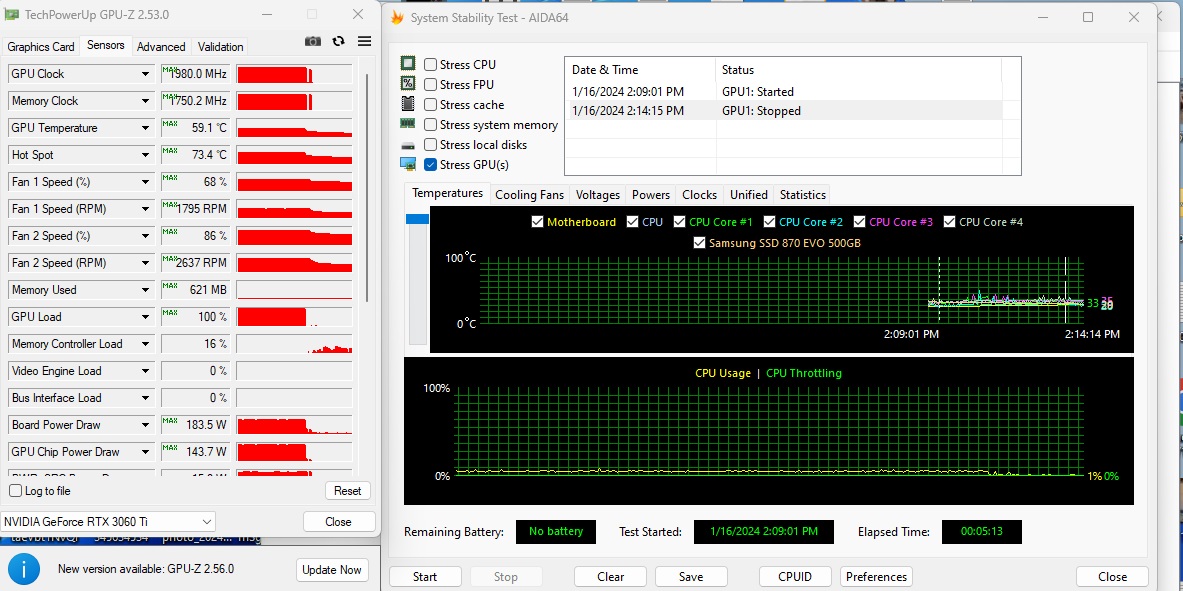Click the GPU-Z sensor list vertical scrollbar
Screen dimensions: 1183x591
367,189
